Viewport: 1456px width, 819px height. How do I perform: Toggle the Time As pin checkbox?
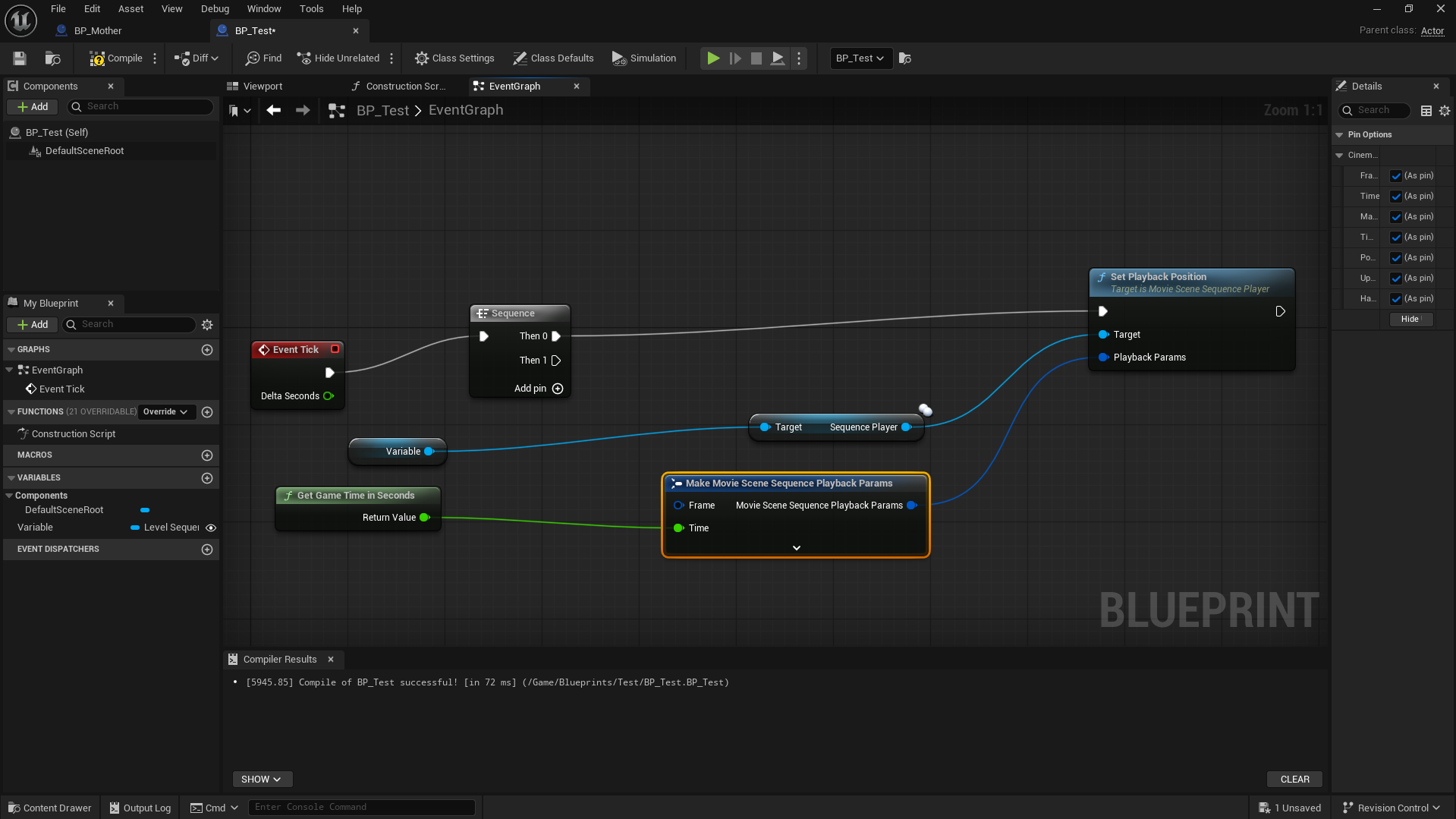[x=1396, y=197]
